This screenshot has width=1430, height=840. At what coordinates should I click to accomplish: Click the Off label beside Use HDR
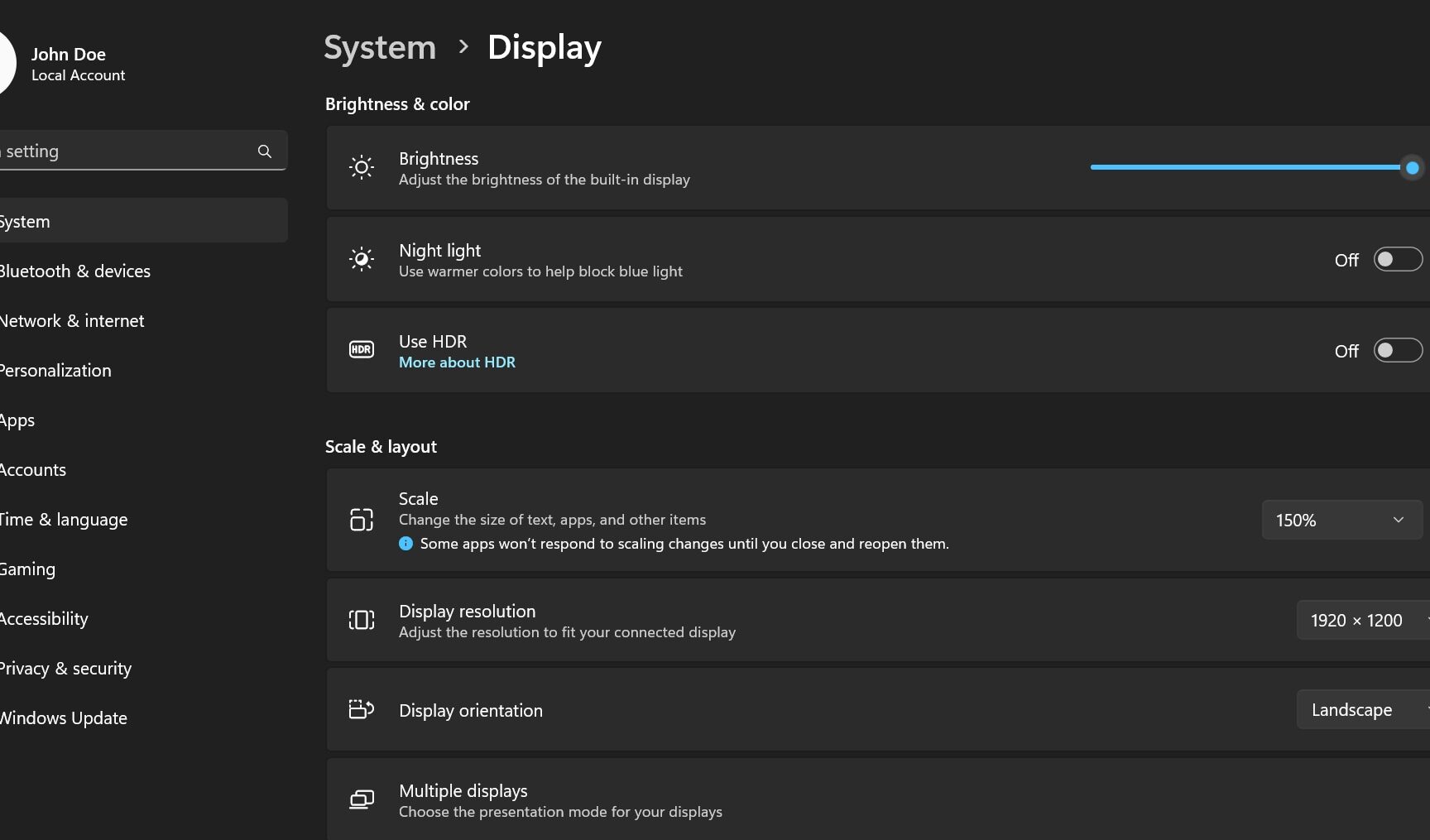coord(1346,351)
